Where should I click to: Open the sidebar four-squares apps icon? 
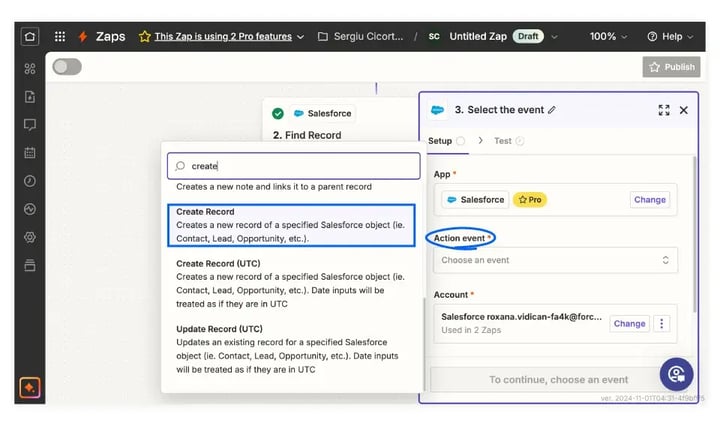(30, 69)
